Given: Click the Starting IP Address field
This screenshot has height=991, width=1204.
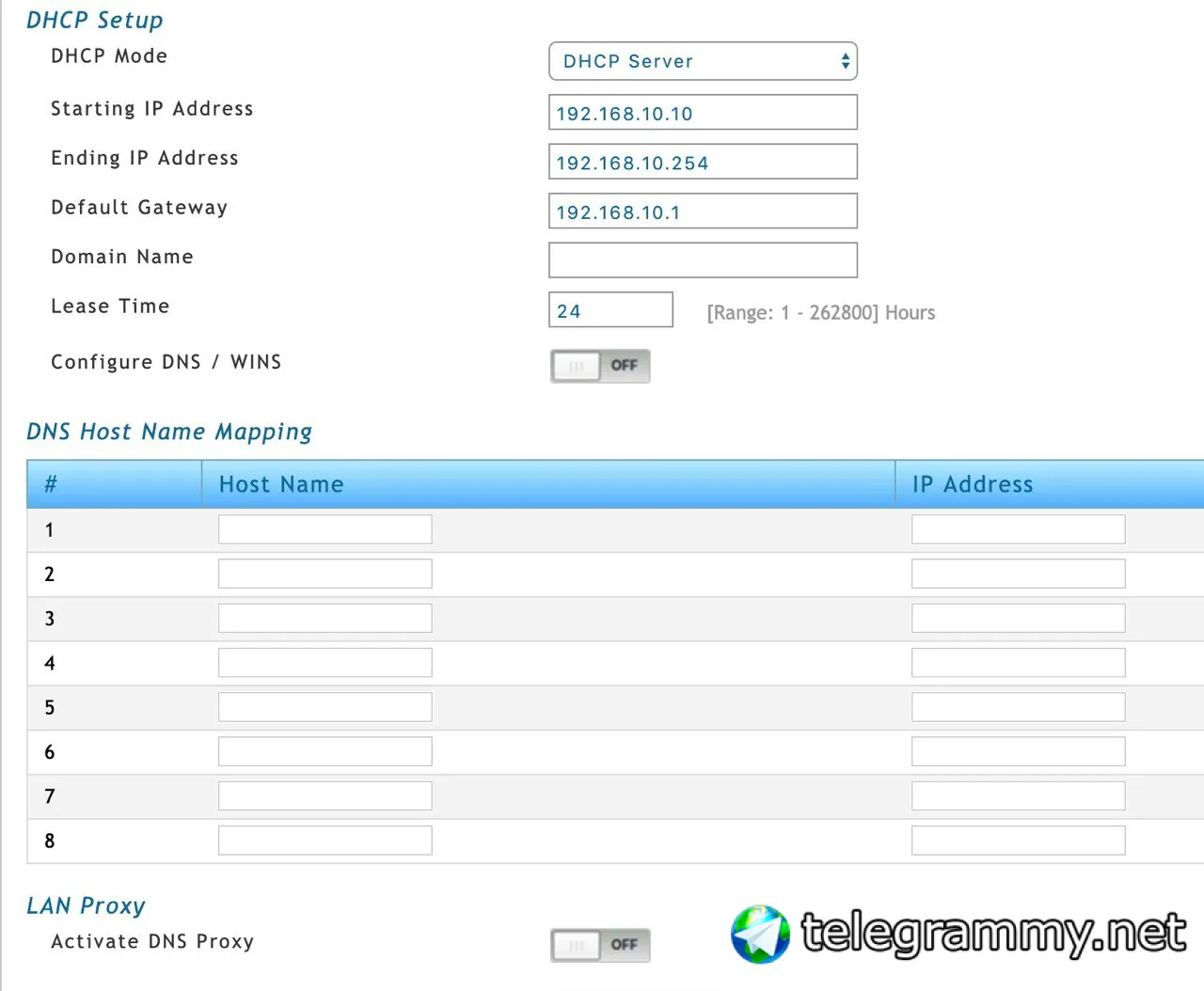Looking at the screenshot, I should coord(703,112).
